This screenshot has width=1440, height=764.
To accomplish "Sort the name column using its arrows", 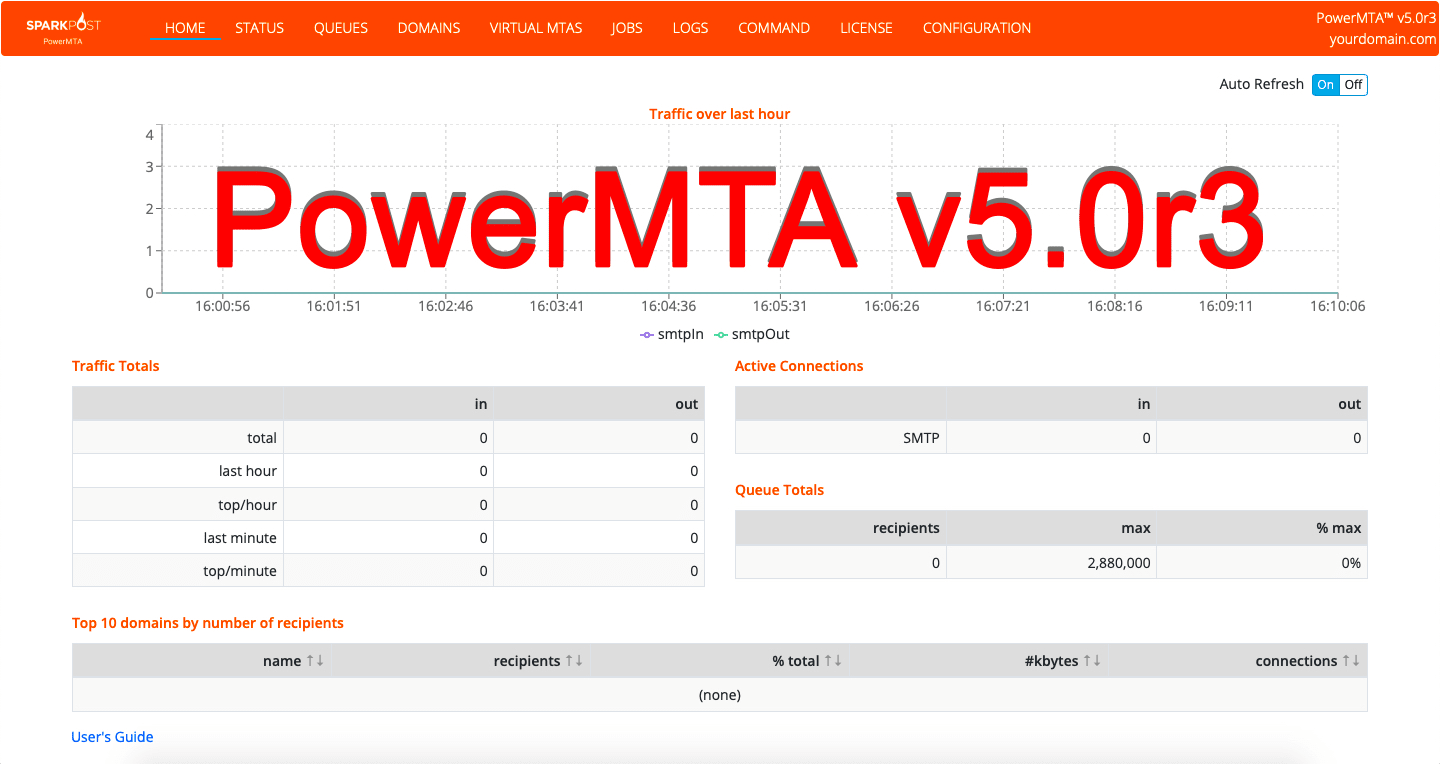I will click(x=315, y=660).
